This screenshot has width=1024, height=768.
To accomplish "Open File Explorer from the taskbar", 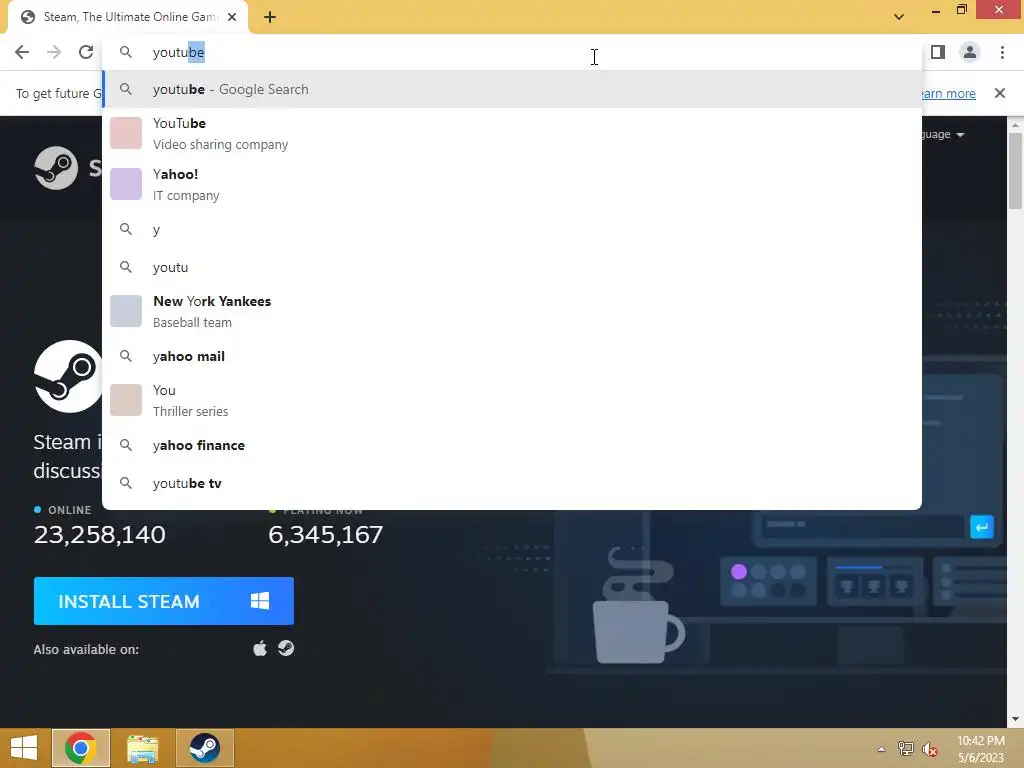I will coord(142,748).
